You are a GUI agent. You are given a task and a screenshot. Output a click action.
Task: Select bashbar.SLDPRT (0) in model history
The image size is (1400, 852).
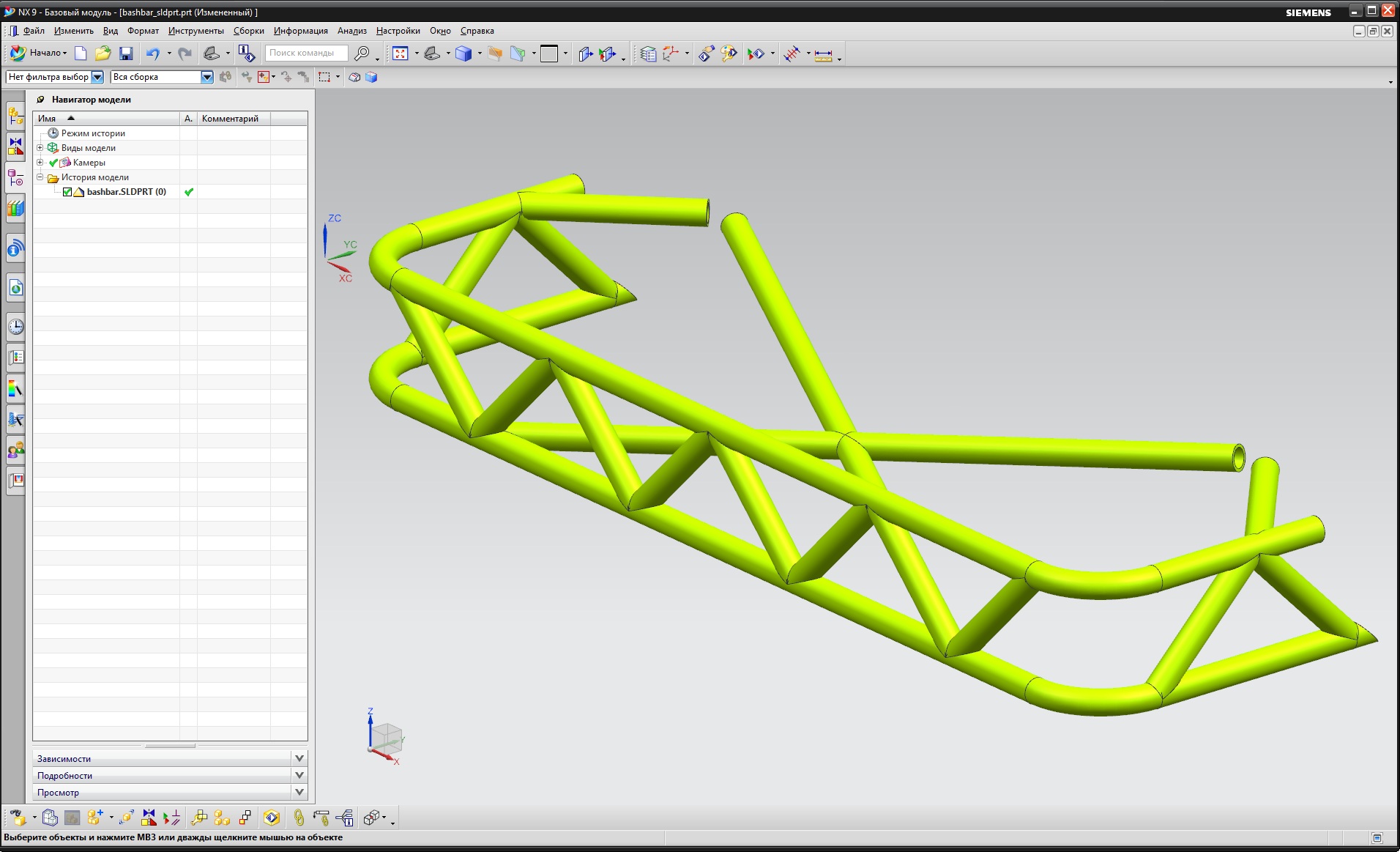(126, 192)
